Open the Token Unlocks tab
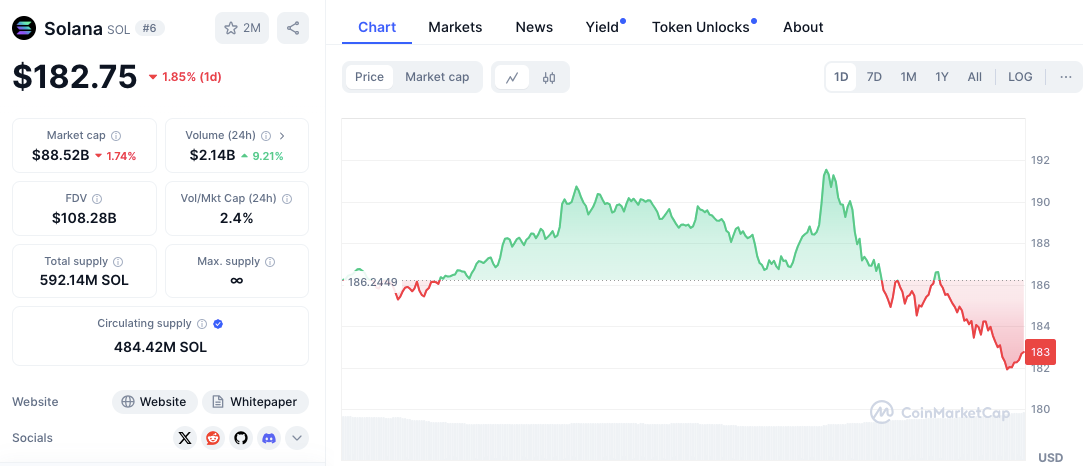The image size is (1083, 466). pyautogui.click(x=701, y=27)
